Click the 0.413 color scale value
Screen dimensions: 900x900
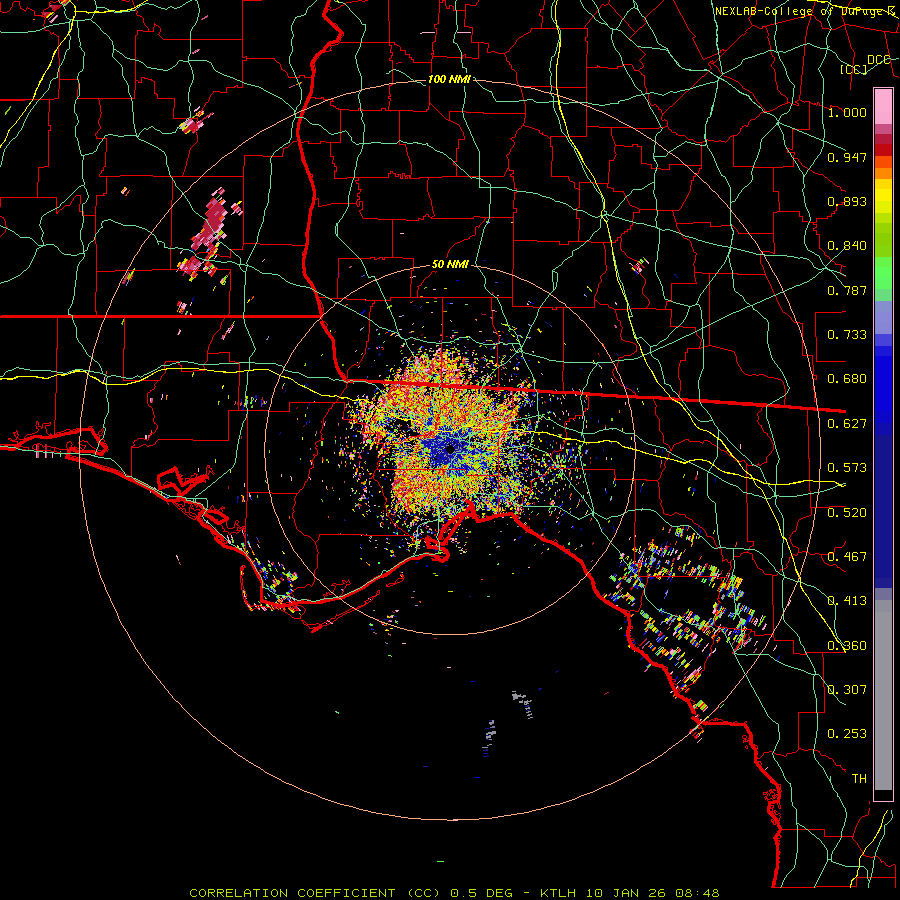[847, 601]
